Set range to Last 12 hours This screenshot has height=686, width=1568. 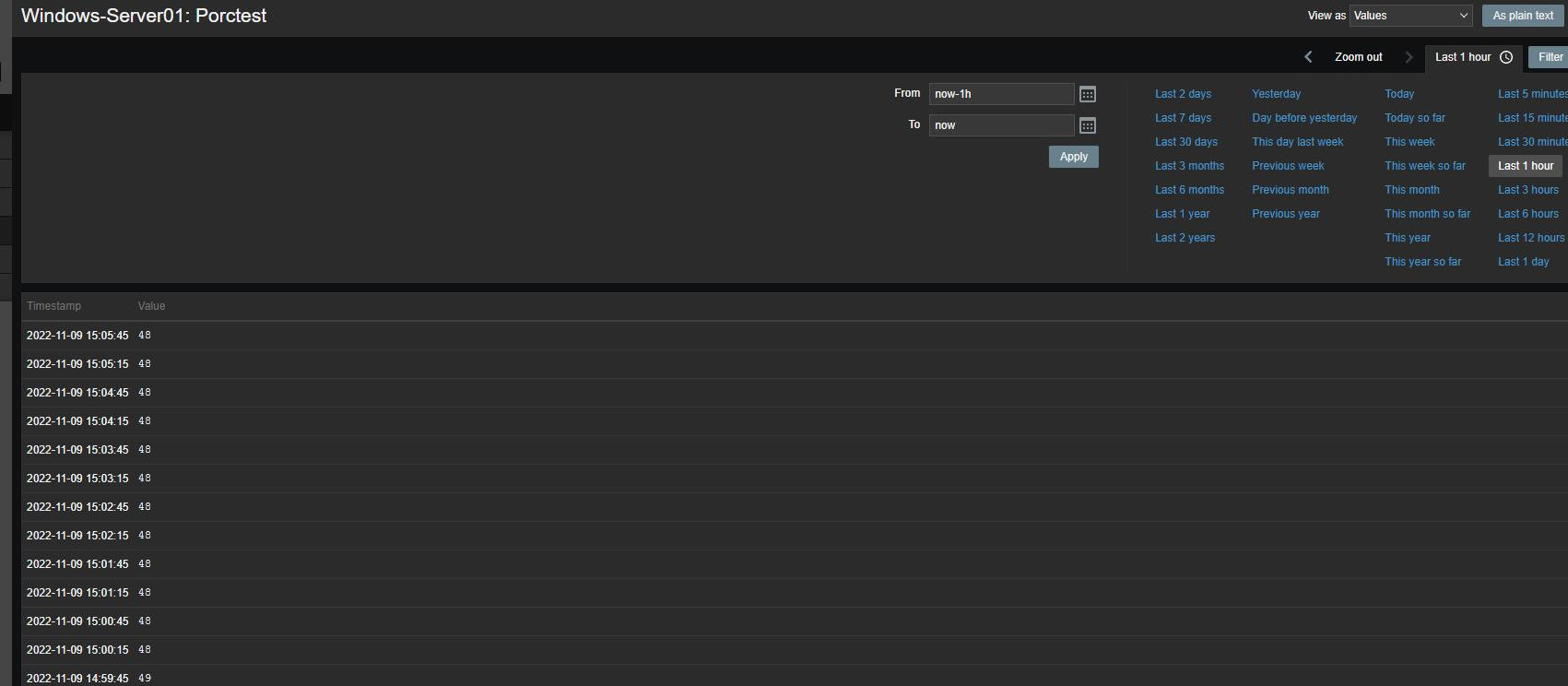1531,238
